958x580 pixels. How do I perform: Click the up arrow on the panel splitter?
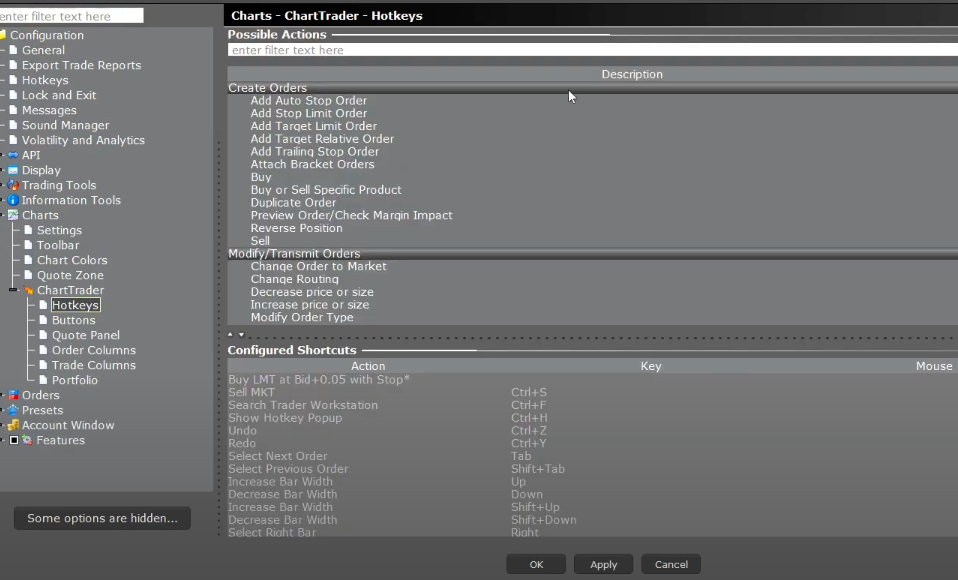[230, 334]
